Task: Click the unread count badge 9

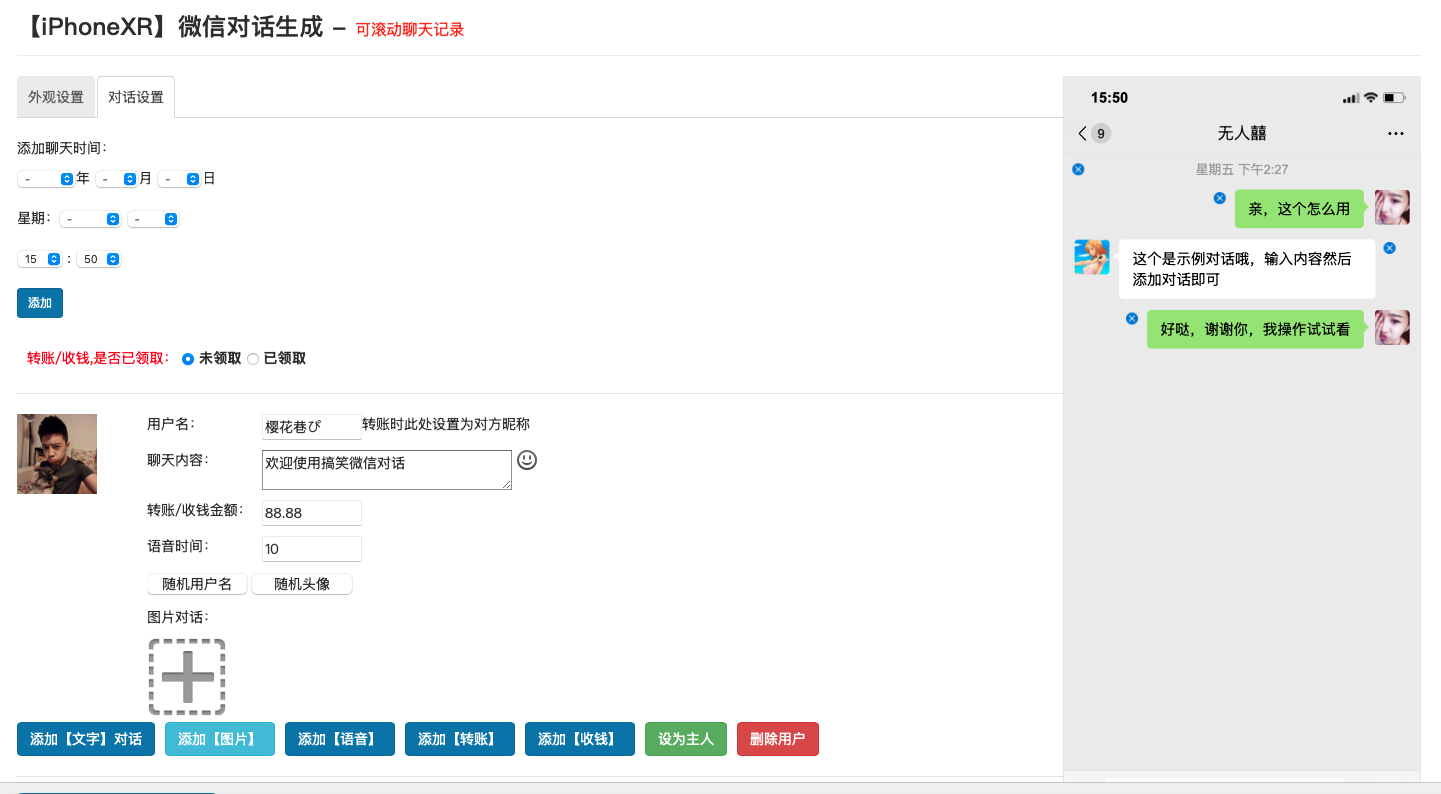Action: point(1100,133)
